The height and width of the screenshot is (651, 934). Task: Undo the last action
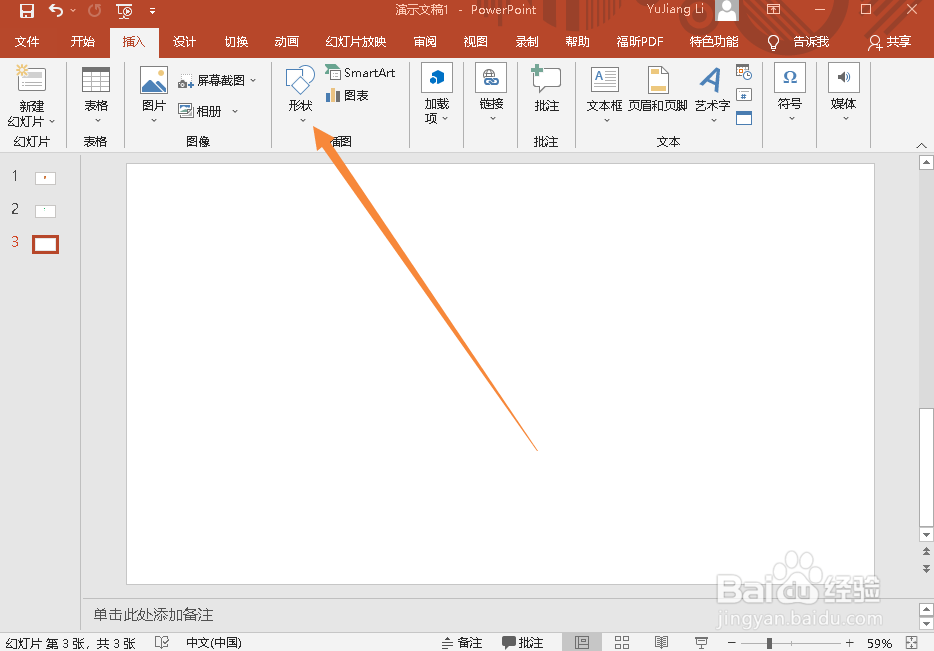coord(55,10)
